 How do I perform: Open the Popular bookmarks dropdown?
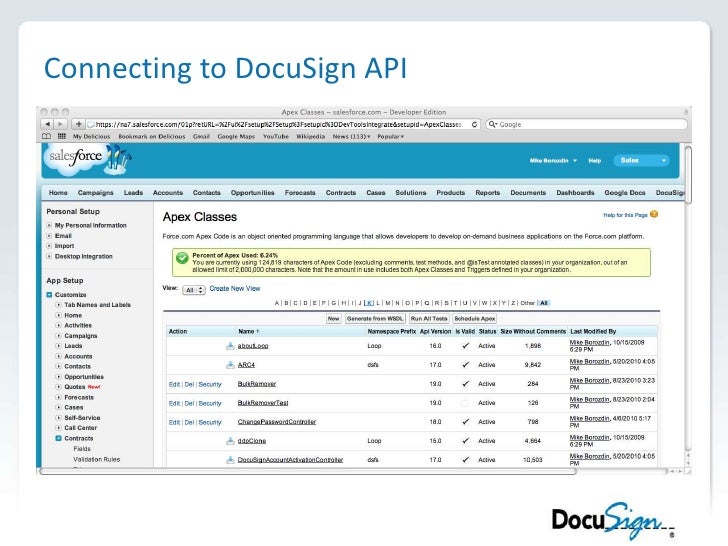(x=390, y=136)
